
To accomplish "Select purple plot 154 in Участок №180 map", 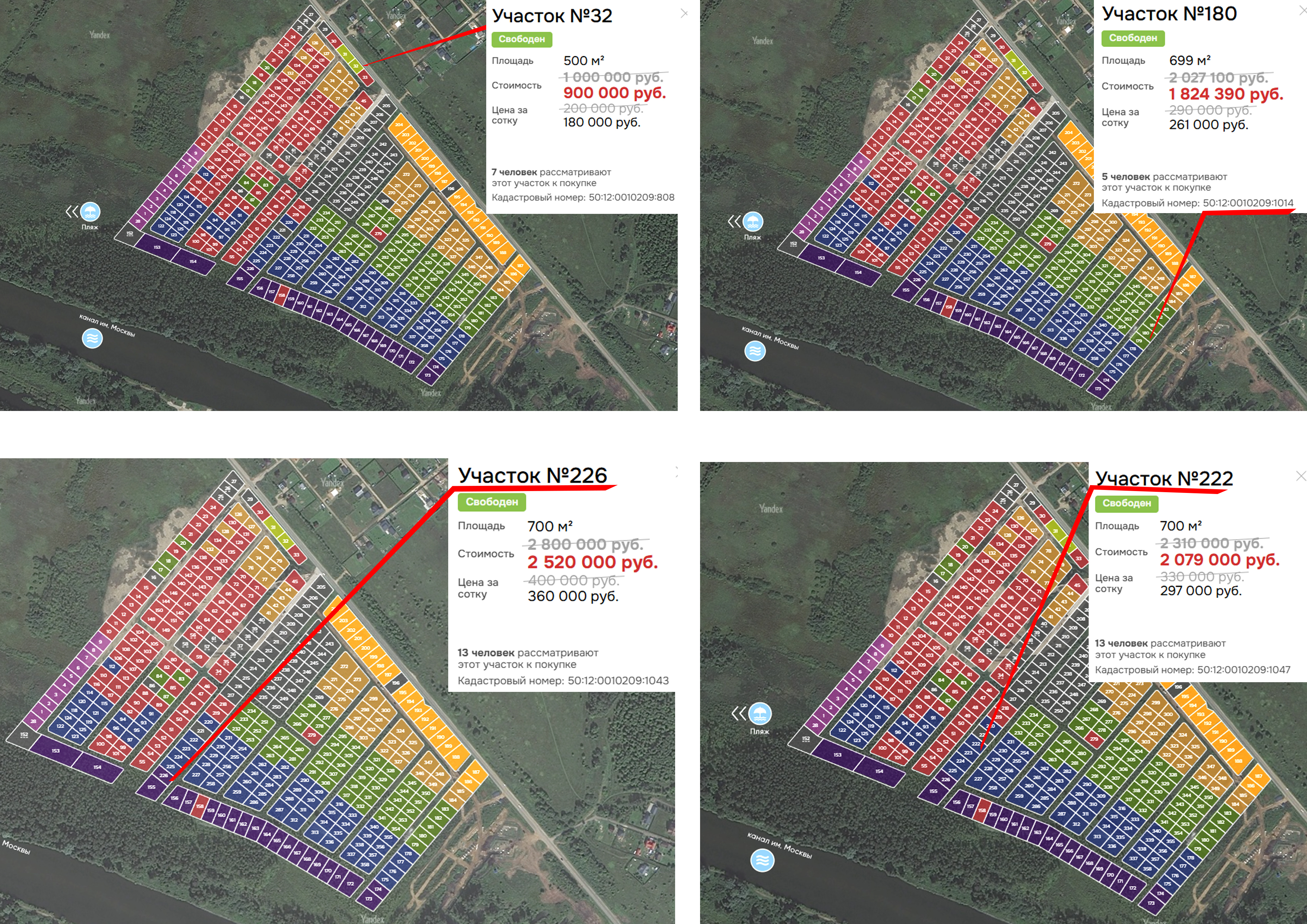I will tap(858, 273).
